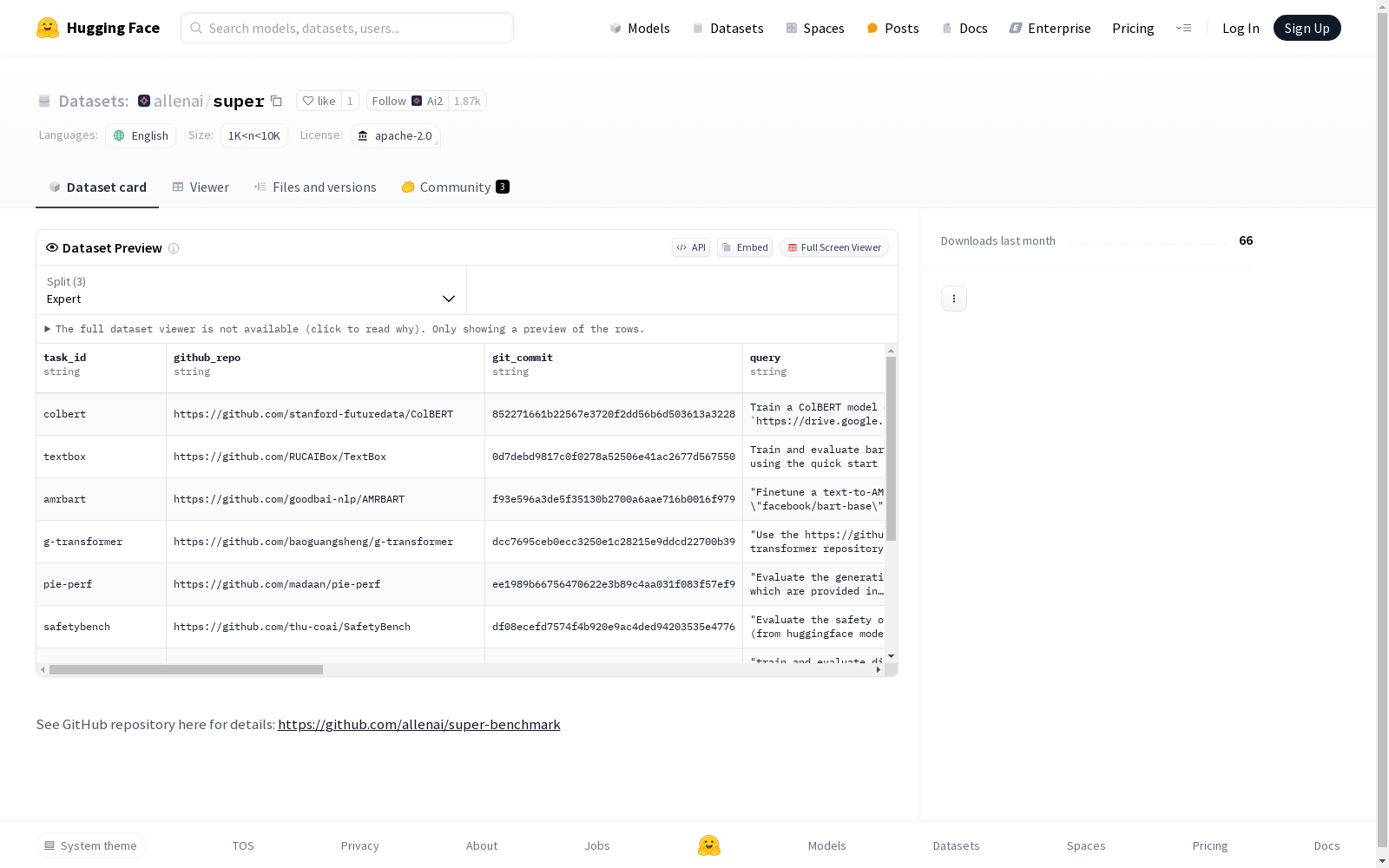Open the Files and versions tab
This screenshot has height=868, width=1389.
[315, 187]
